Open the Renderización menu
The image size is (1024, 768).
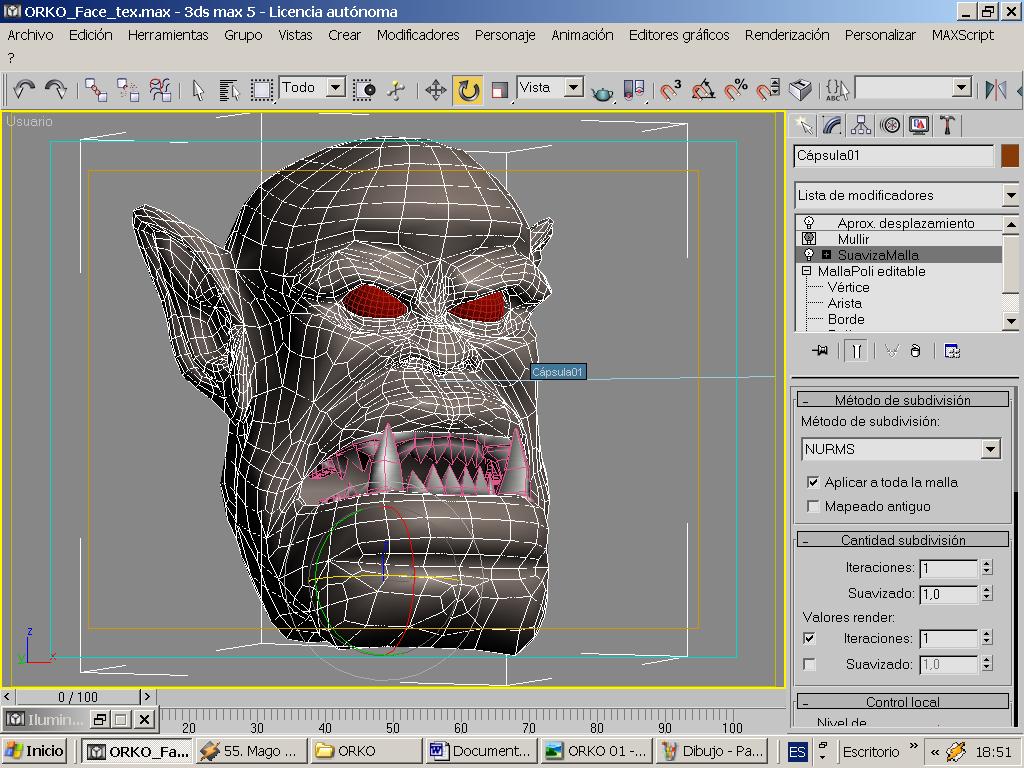tap(787, 35)
